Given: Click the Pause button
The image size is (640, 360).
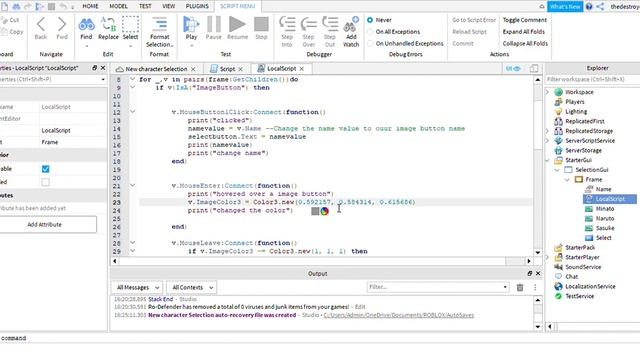Looking at the screenshot, I should coord(213,24).
